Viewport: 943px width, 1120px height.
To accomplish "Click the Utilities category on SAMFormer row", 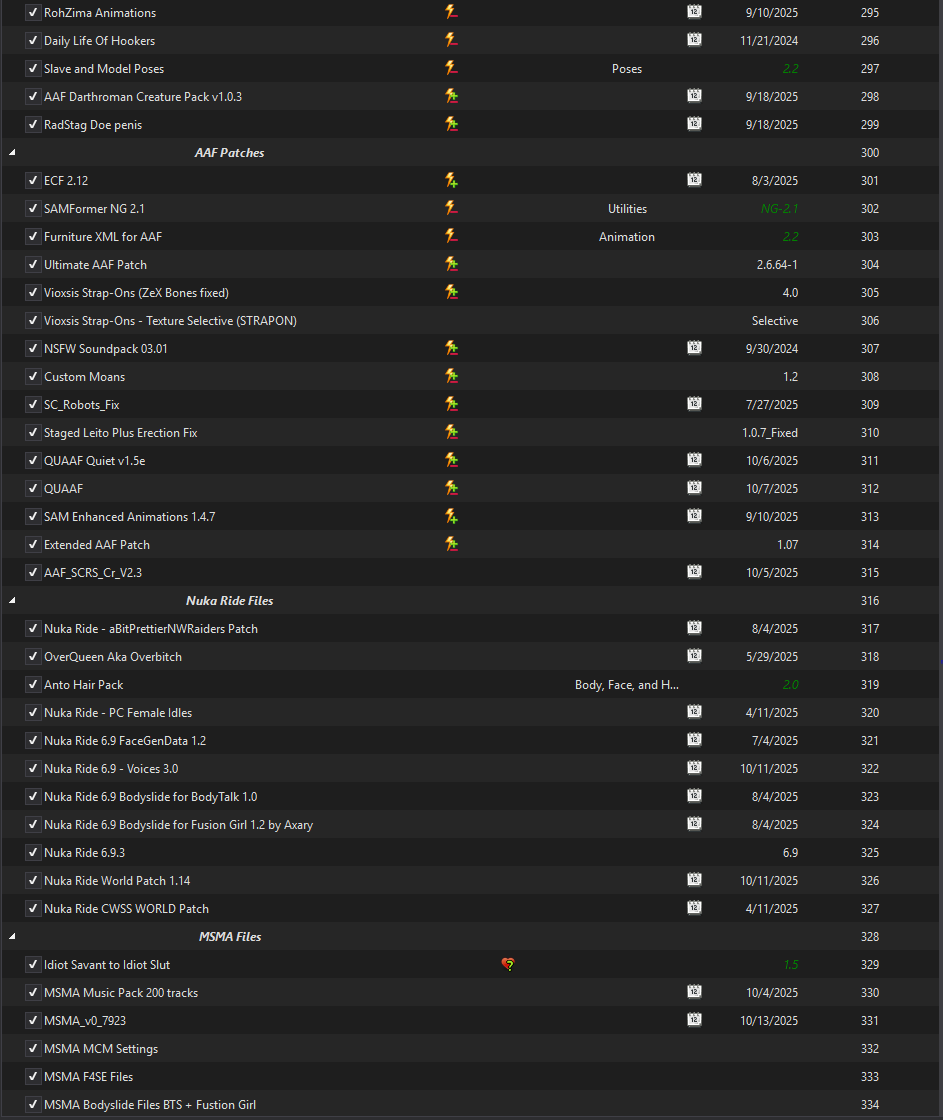I will pos(627,209).
